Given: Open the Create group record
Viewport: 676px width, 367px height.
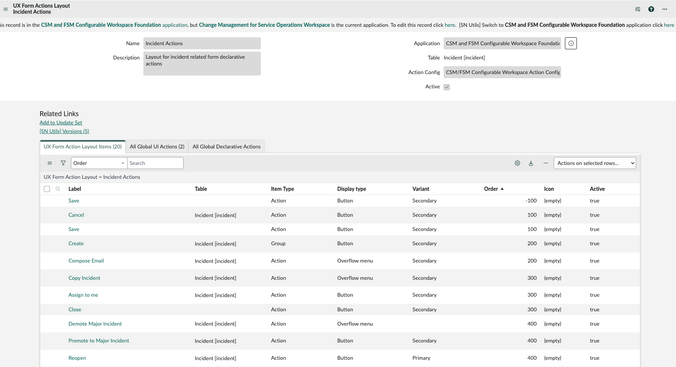Looking at the screenshot, I should pos(76,244).
